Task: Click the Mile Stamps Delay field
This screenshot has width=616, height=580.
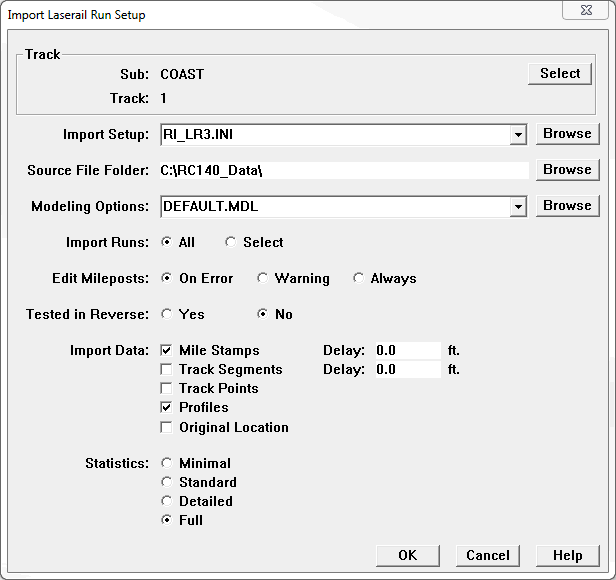Action: [406, 351]
